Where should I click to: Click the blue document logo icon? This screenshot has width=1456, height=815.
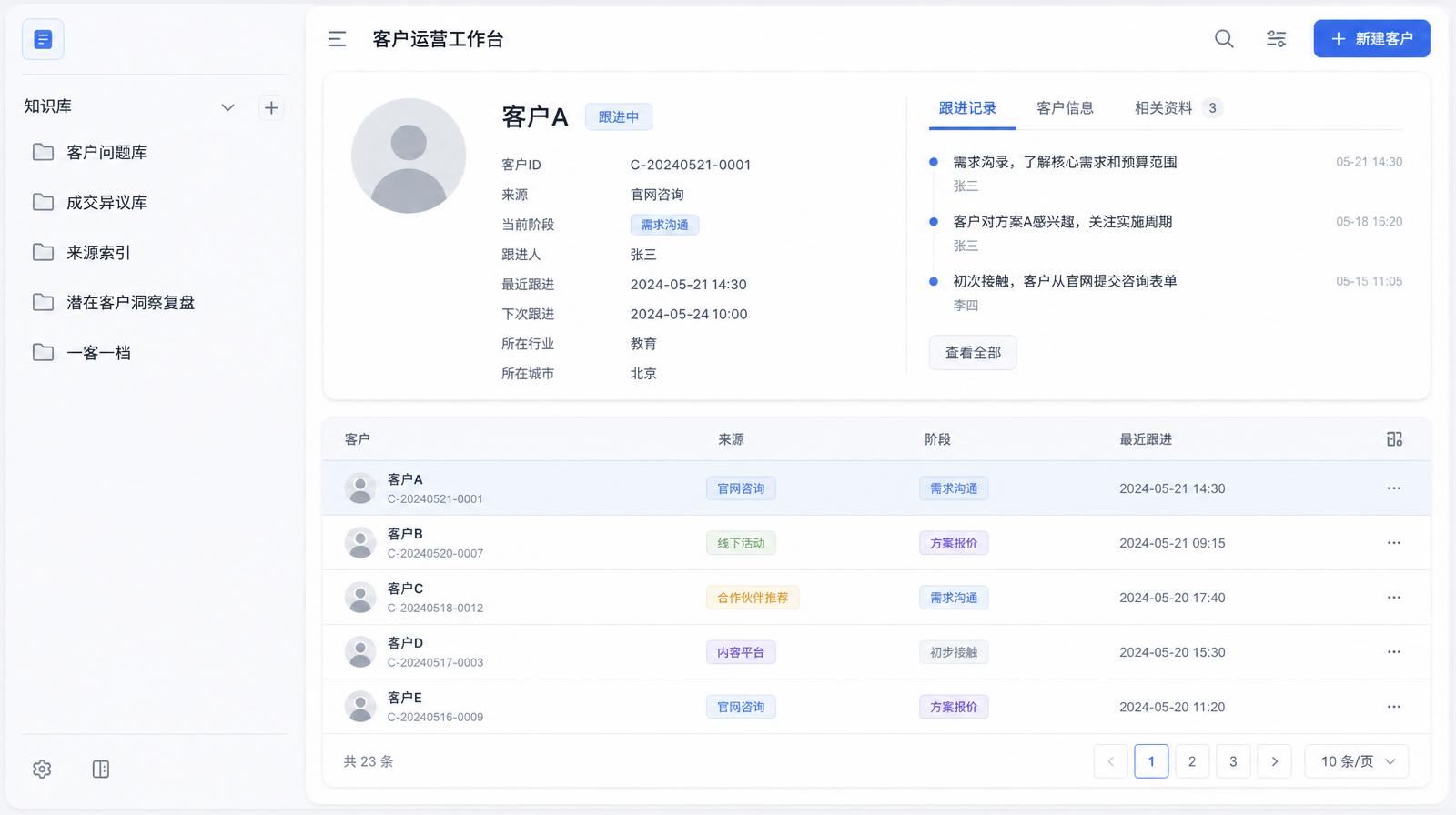point(43,39)
